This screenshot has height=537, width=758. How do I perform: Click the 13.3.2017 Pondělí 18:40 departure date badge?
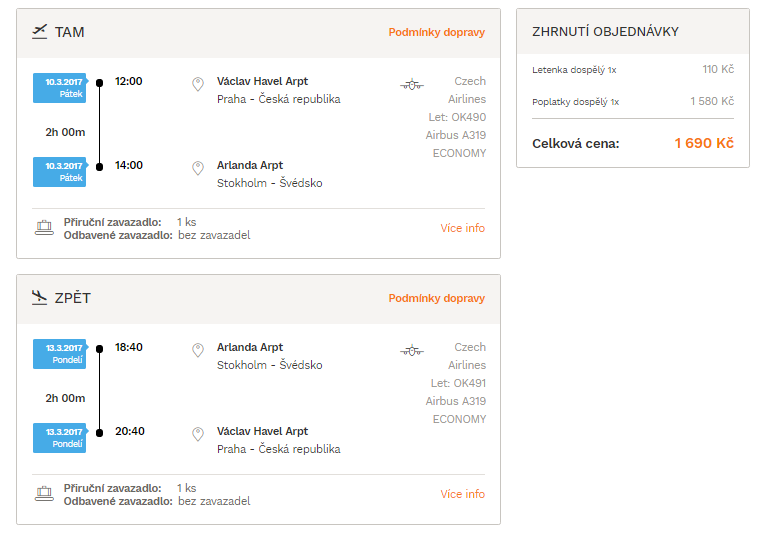coord(60,354)
